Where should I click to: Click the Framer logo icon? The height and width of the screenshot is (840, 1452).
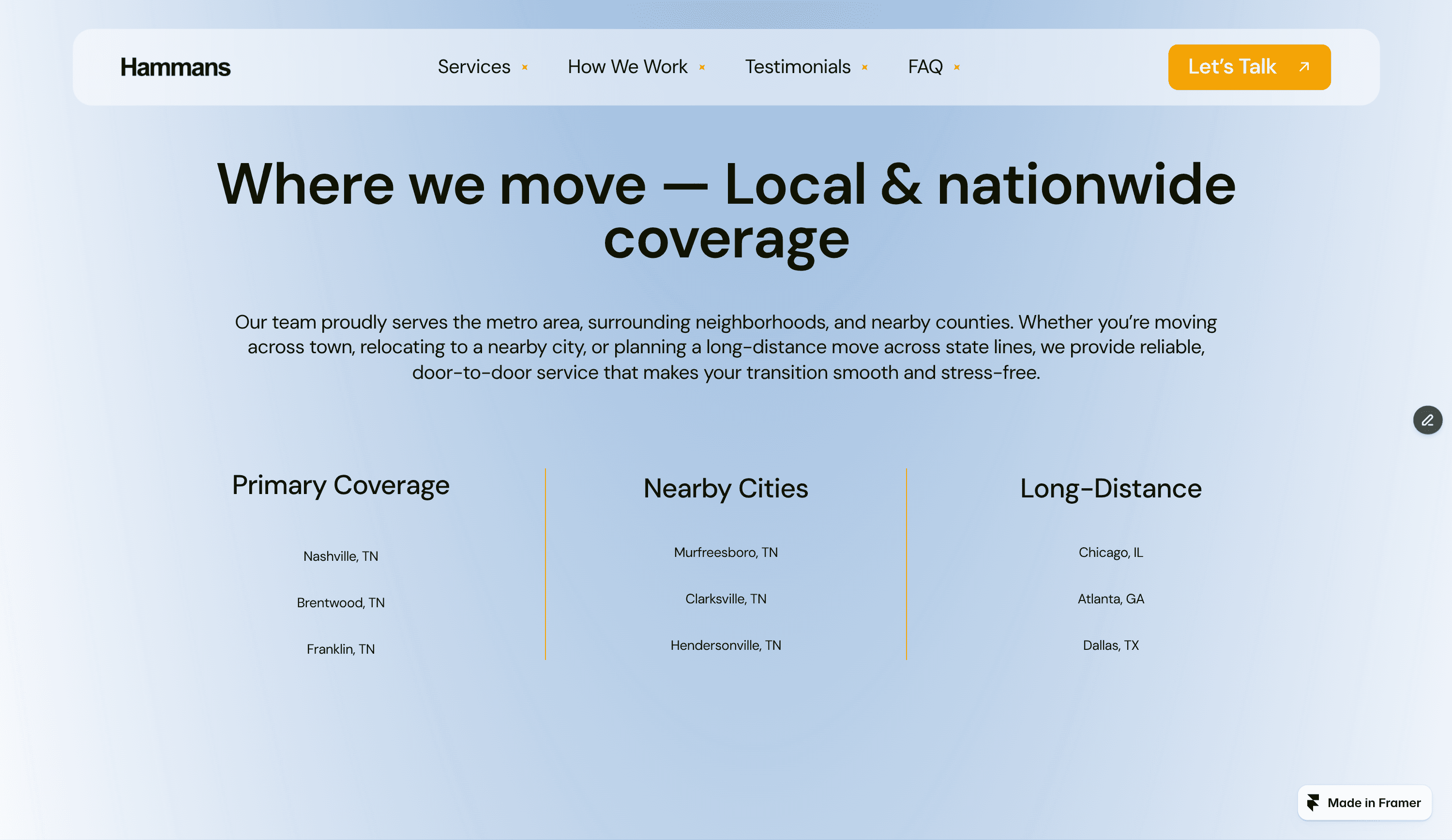click(1313, 803)
